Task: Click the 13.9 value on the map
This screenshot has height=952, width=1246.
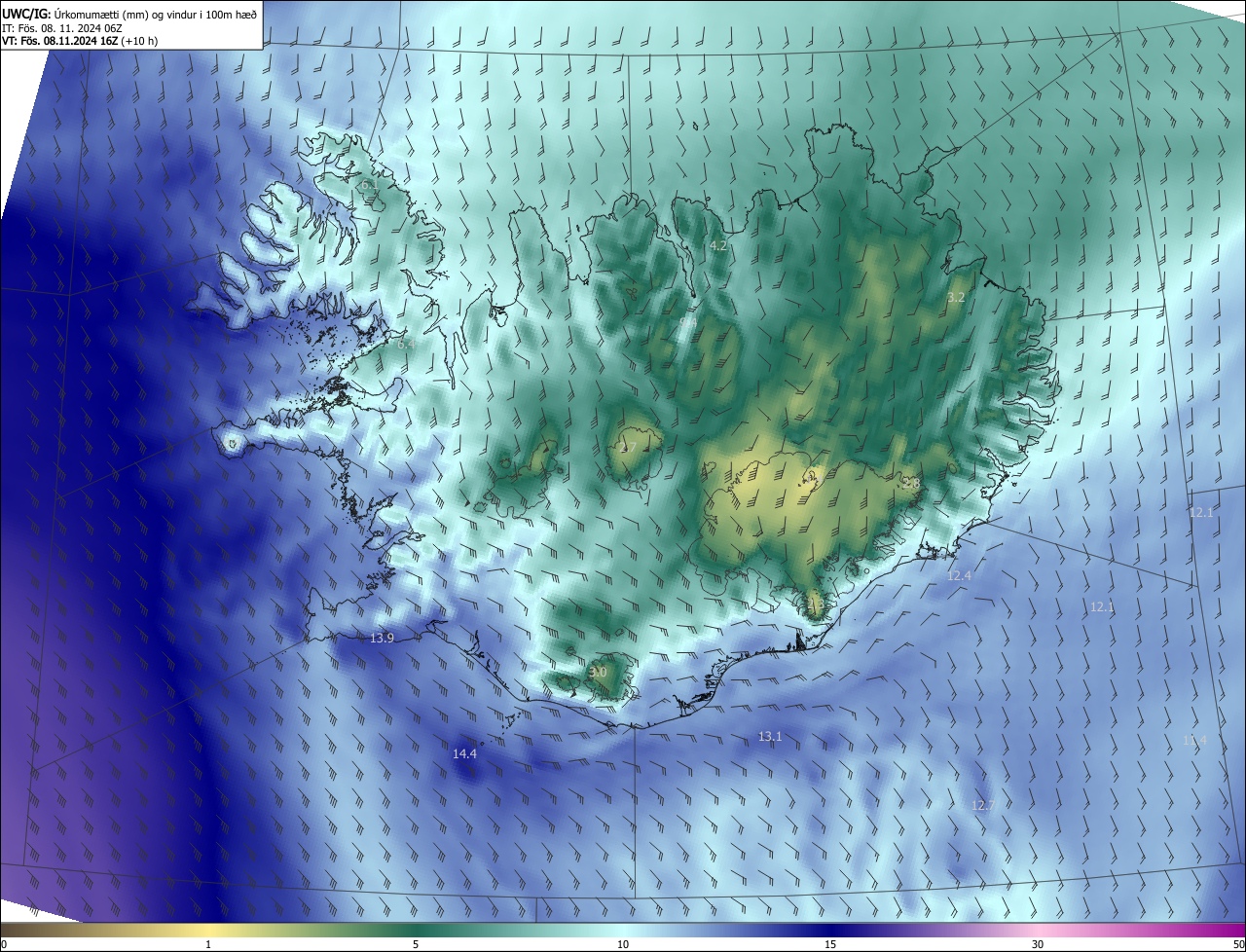Action: (x=383, y=638)
